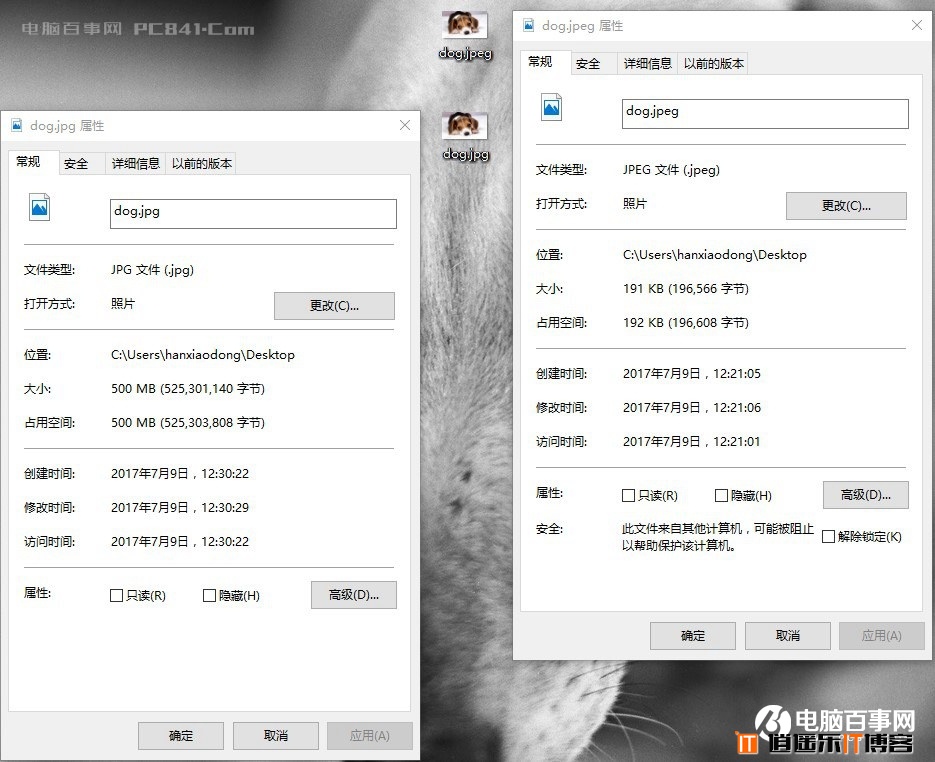935x762 pixels.
Task: Confirm with 确定 in dog.jpg properties
Action: [181, 736]
